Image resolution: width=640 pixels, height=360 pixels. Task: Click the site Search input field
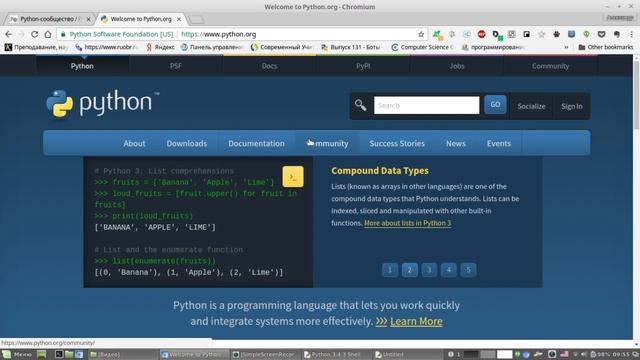[427, 105]
